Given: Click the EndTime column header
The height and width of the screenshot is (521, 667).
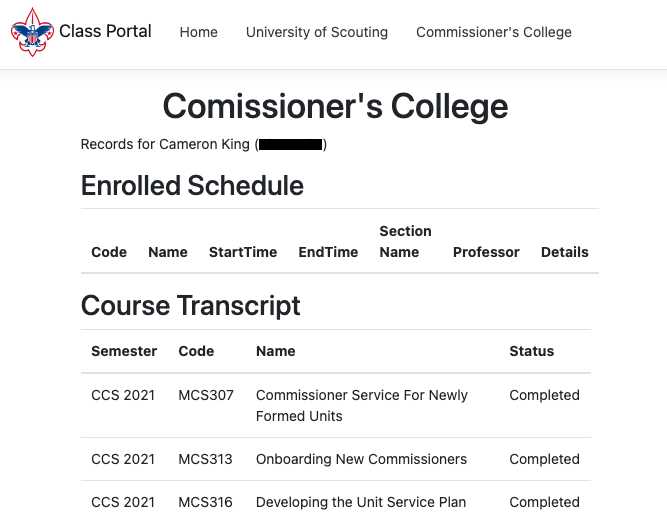Looking at the screenshot, I should click(x=328, y=252).
